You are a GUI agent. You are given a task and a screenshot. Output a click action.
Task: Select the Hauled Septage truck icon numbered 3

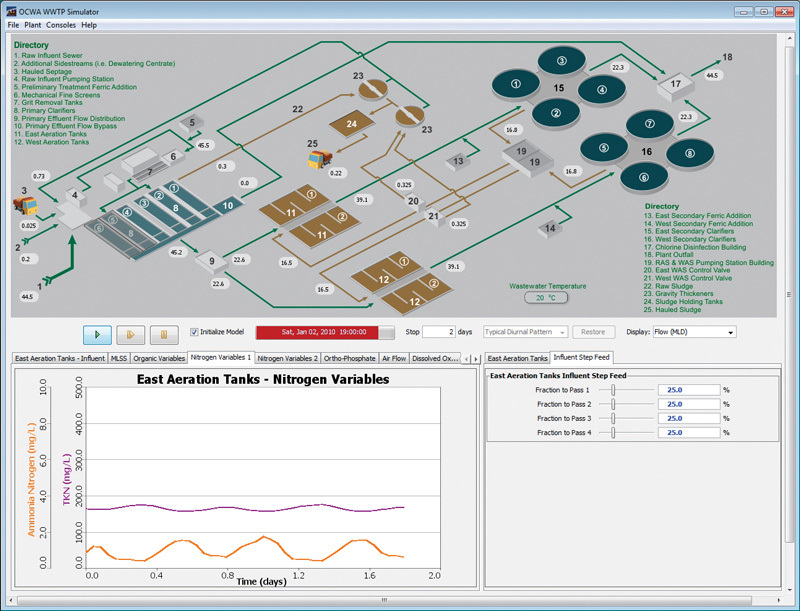23,206
